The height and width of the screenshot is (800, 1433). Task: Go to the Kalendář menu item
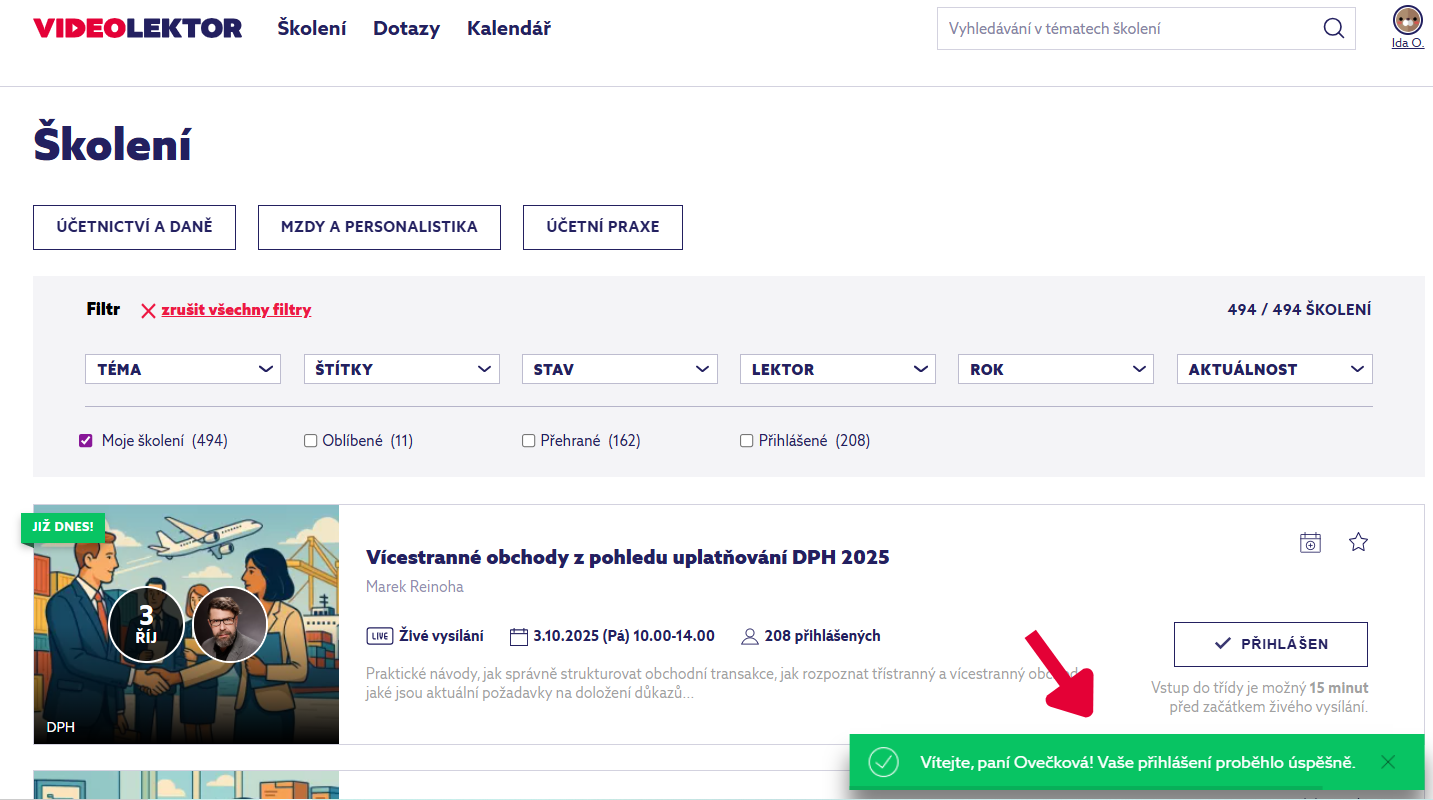[508, 29]
